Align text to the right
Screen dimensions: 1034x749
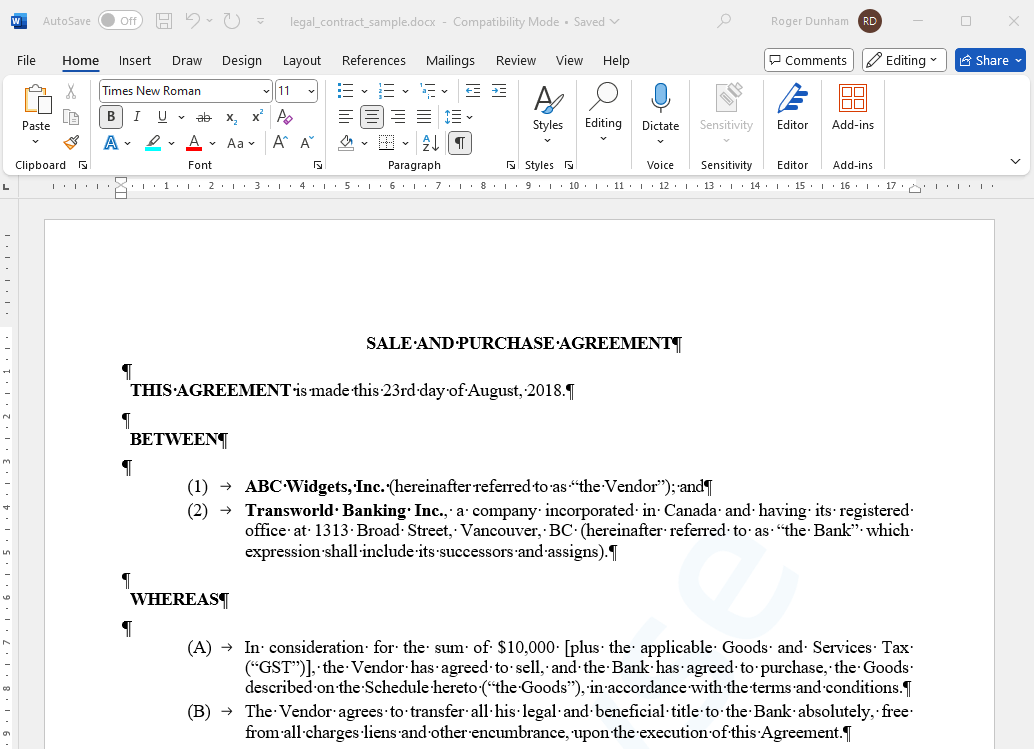[x=398, y=117]
